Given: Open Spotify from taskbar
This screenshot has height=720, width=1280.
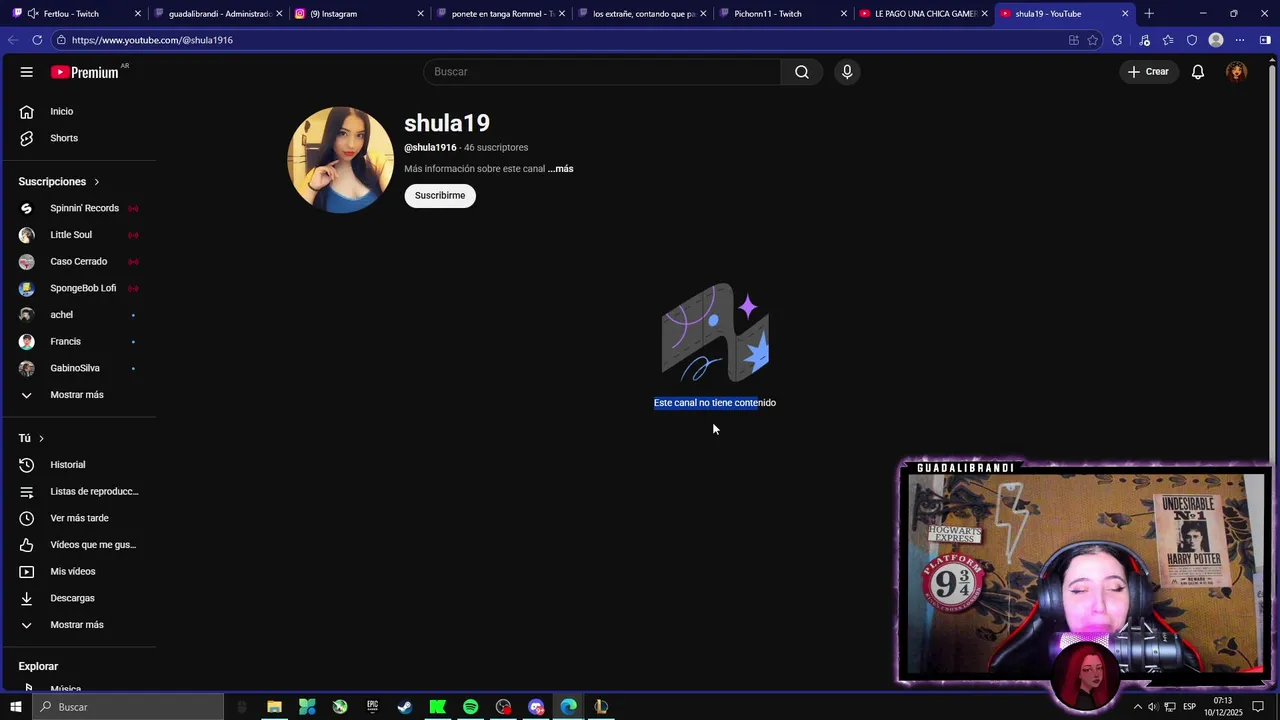Looking at the screenshot, I should point(470,707).
